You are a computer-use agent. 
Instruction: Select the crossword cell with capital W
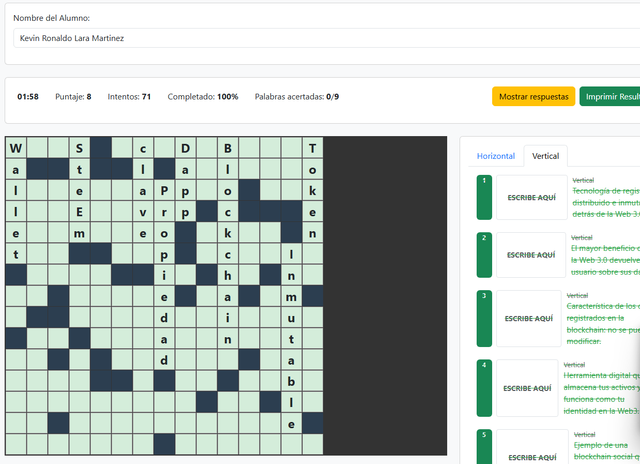(16, 148)
